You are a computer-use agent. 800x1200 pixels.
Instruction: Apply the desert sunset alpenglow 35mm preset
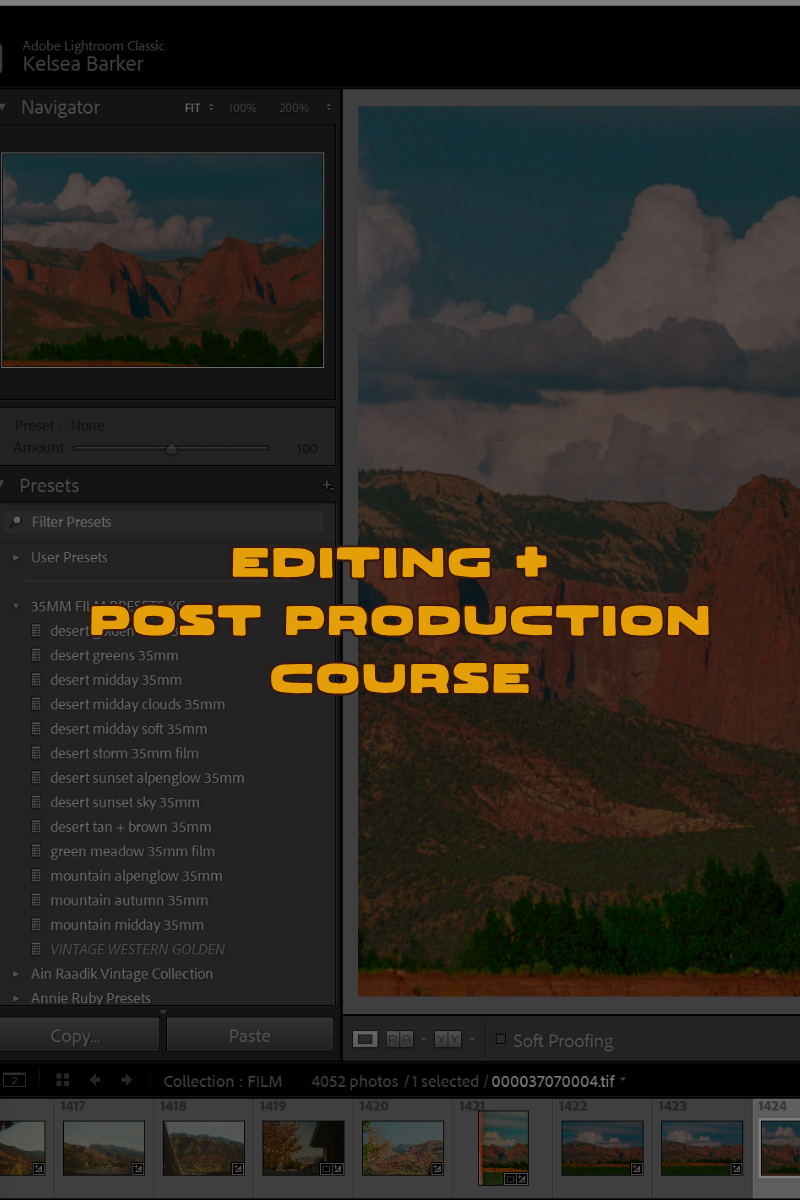pos(147,778)
